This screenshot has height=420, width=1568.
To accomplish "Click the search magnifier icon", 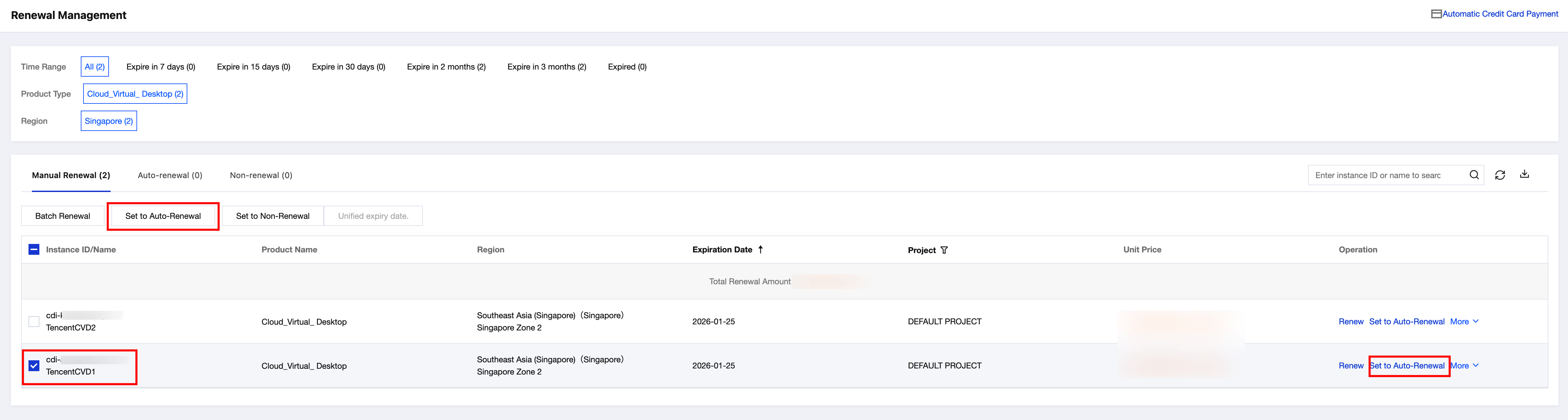I will (x=1474, y=175).
